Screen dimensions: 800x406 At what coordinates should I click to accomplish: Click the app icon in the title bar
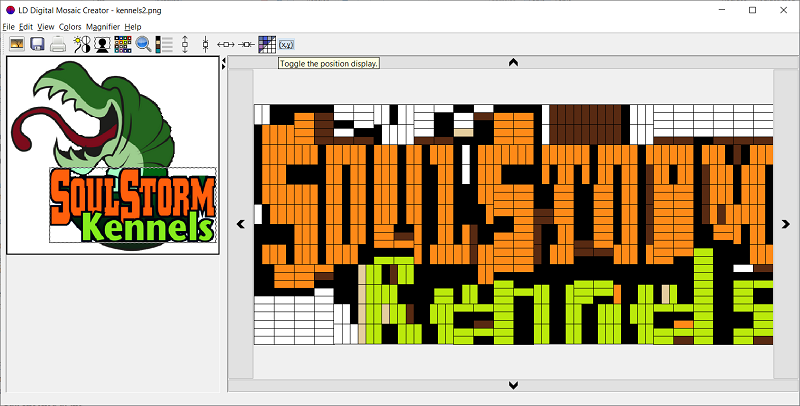pyautogui.click(x=10, y=10)
